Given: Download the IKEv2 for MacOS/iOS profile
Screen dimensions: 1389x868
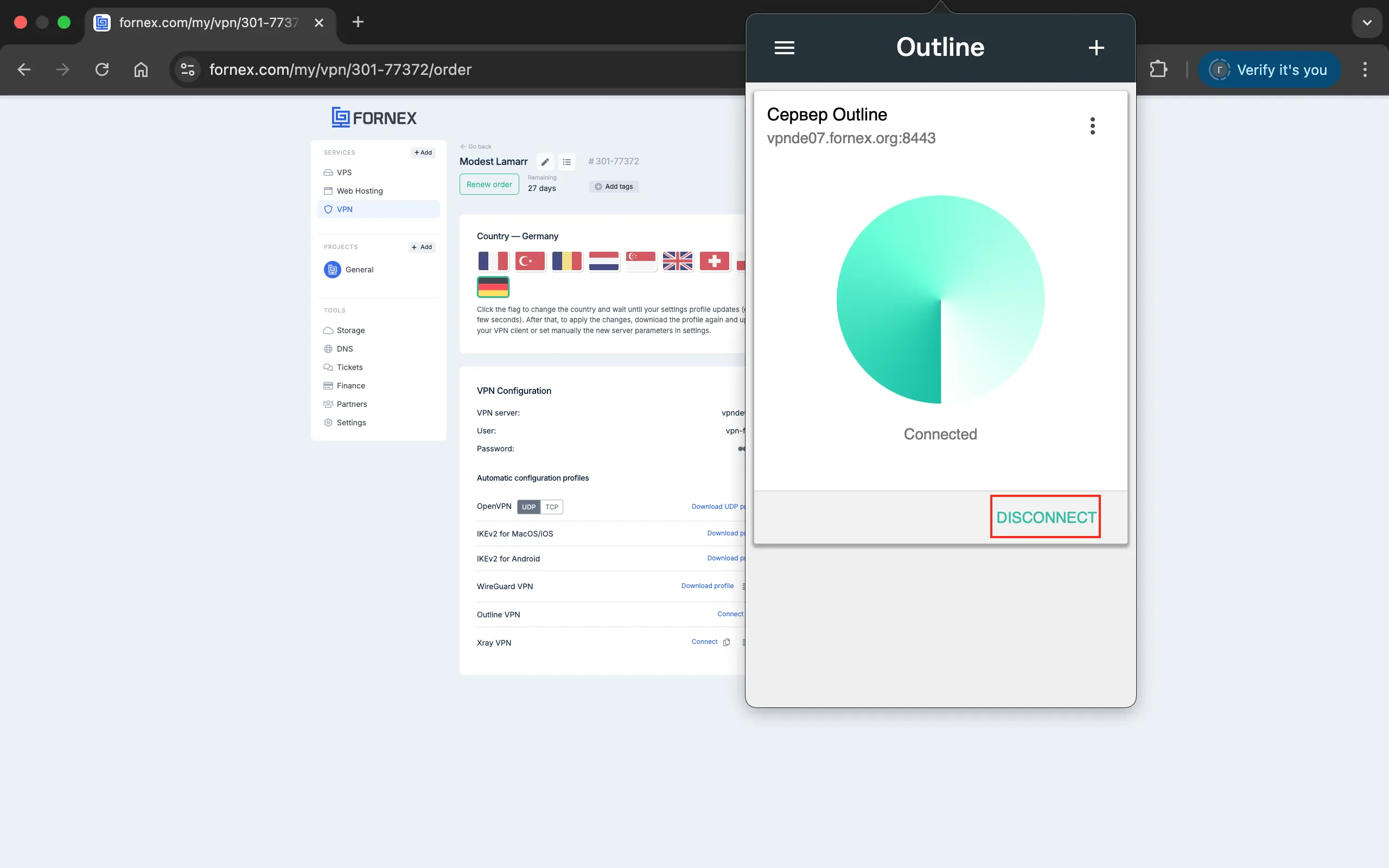Looking at the screenshot, I should (725, 533).
